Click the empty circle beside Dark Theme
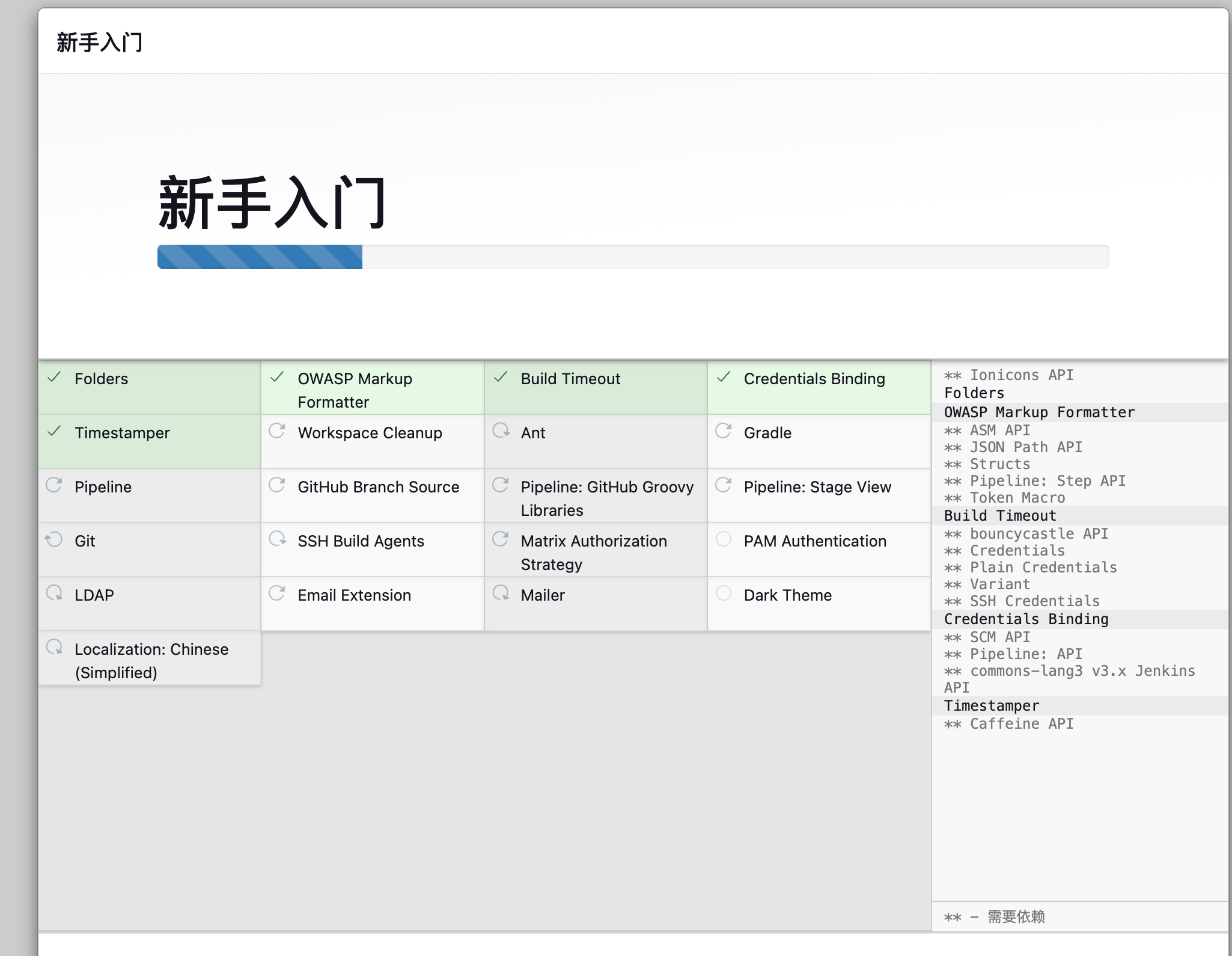 (724, 593)
